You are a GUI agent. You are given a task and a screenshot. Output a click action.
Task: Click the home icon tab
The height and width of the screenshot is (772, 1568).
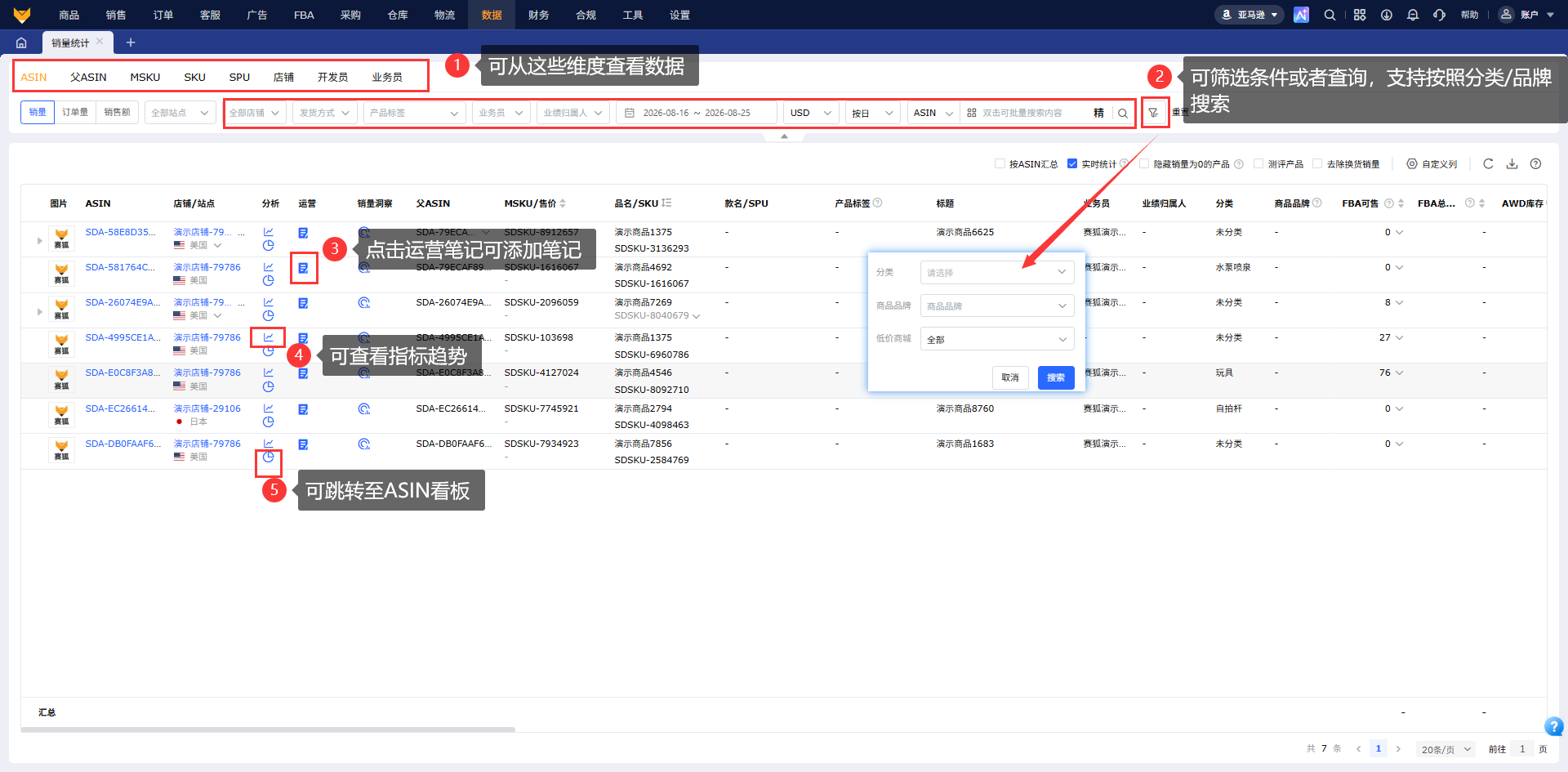pos(21,42)
